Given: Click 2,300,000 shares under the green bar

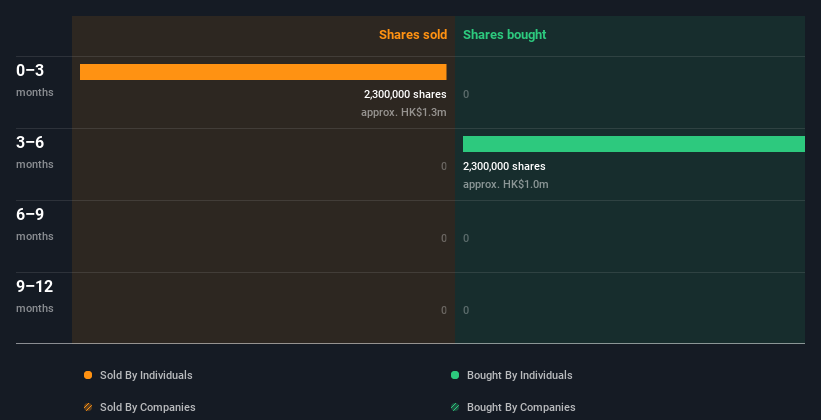Looking at the screenshot, I should [504, 167].
